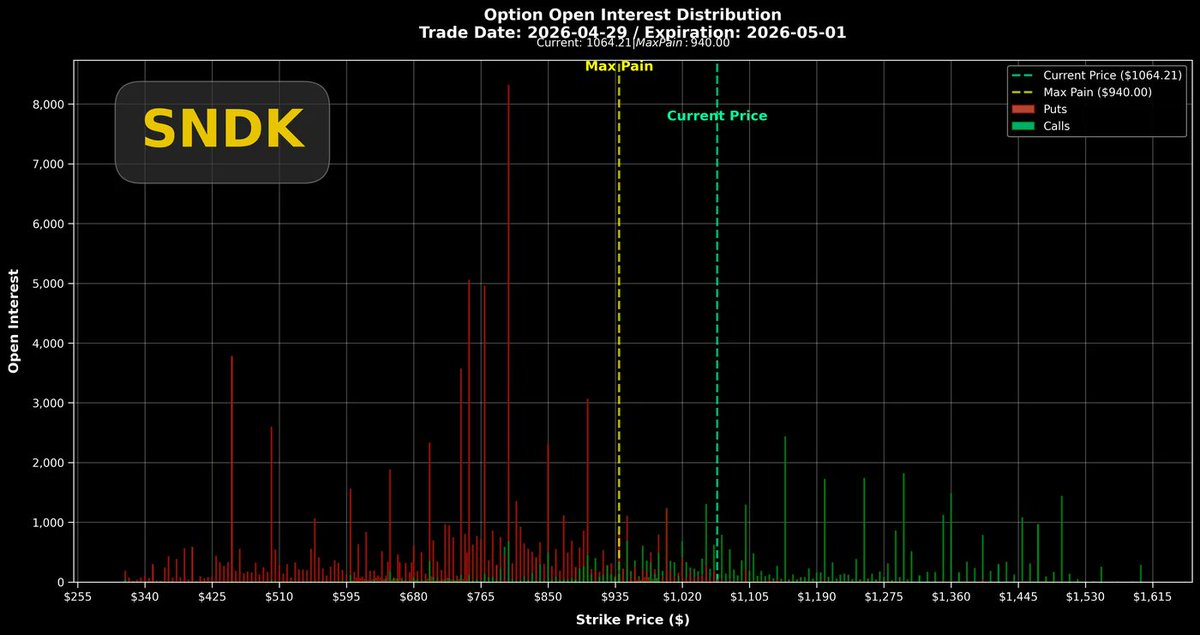This screenshot has height=635, width=1200.
Task: Click the $510 strike tick label
Action: [279, 598]
